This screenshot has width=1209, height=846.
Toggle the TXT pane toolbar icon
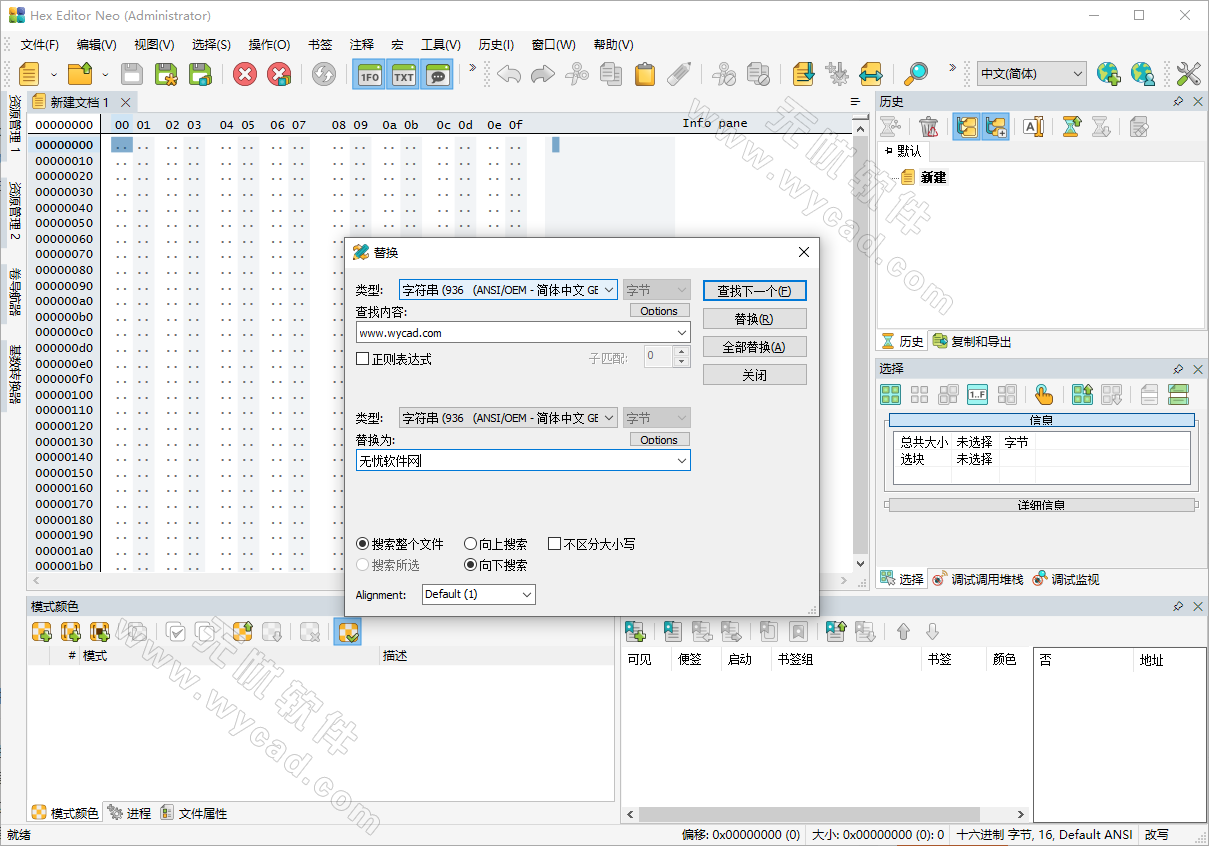click(403, 74)
